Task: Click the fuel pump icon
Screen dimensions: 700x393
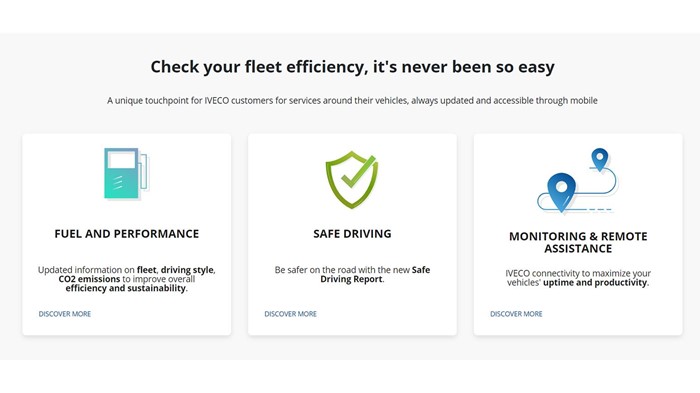Action: pyautogui.click(x=127, y=174)
